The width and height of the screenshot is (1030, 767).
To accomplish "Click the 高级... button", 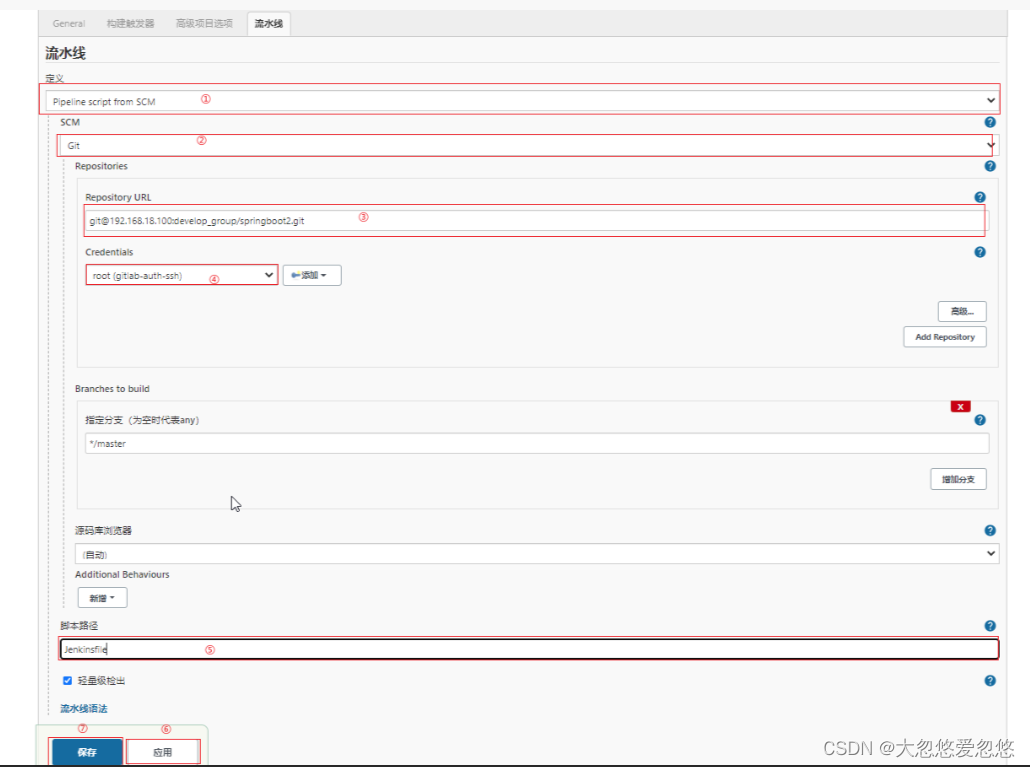I will point(962,311).
